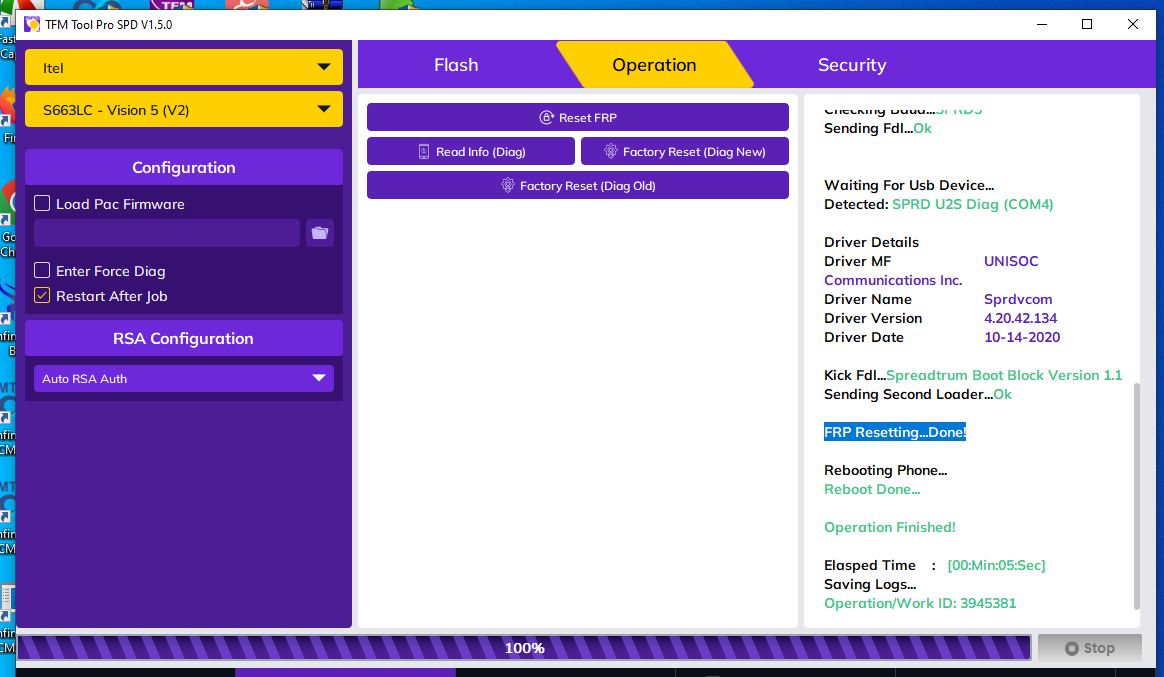Uncheck the Restart After Job option
The image size is (1164, 677).
(42, 296)
